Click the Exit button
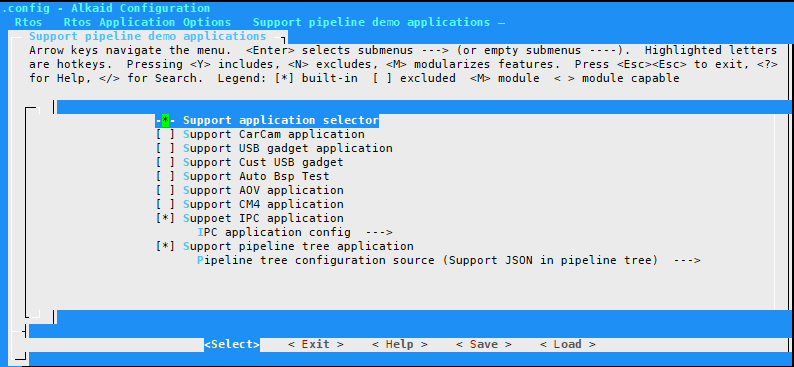Viewport: 794px width, 367px height. pyautogui.click(x=315, y=344)
